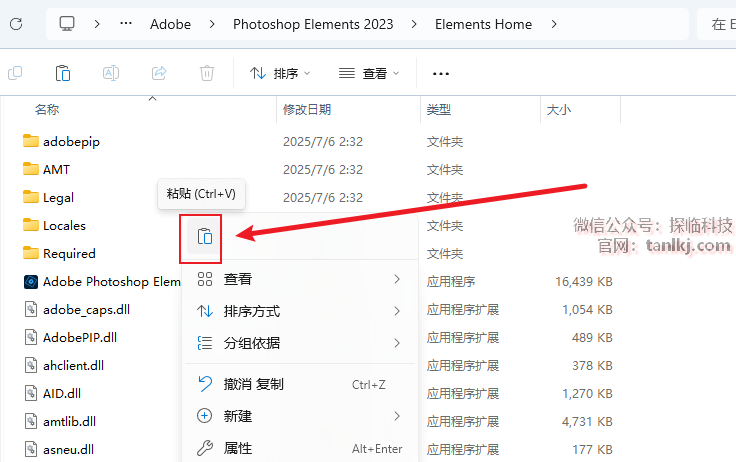Click the refresh icon in address bar

(x=16, y=24)
